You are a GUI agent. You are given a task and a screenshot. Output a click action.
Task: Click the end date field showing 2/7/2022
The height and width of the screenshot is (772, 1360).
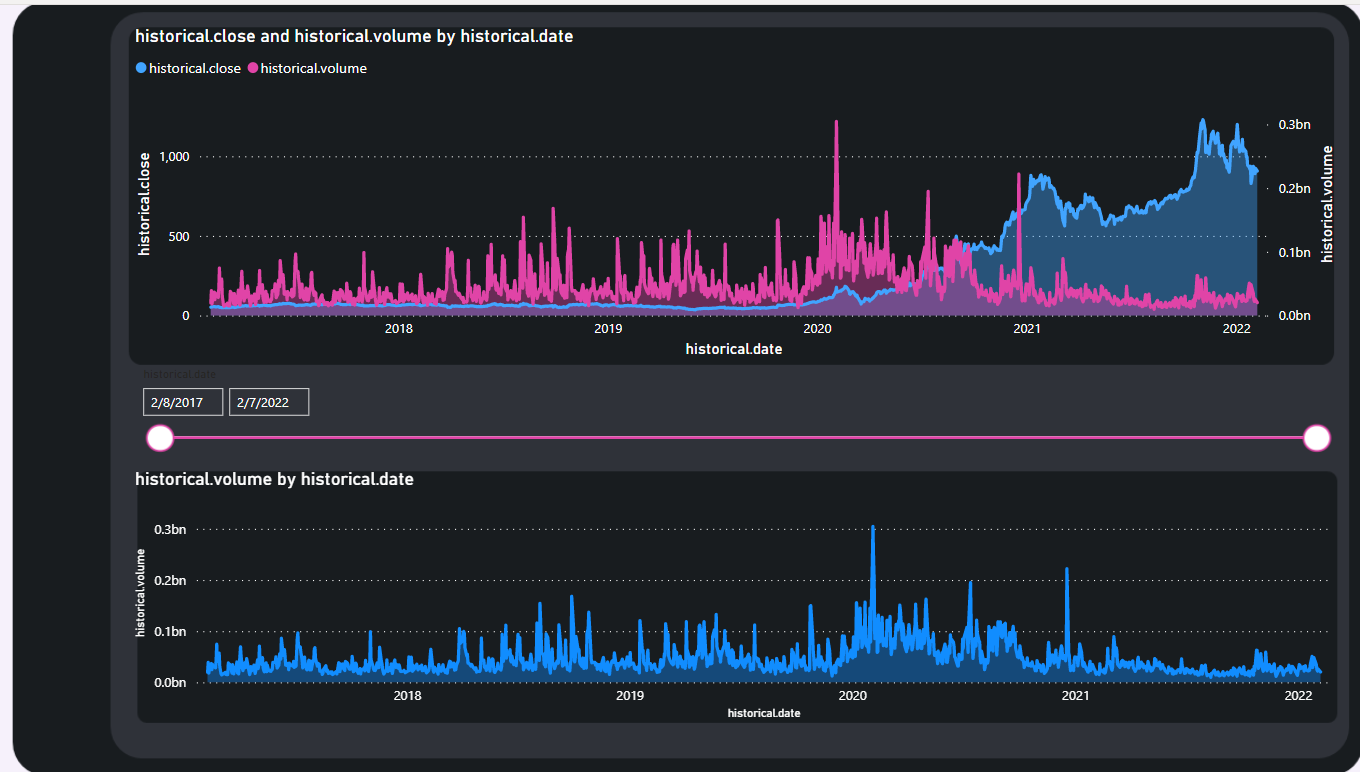click(x=269, y=402)
